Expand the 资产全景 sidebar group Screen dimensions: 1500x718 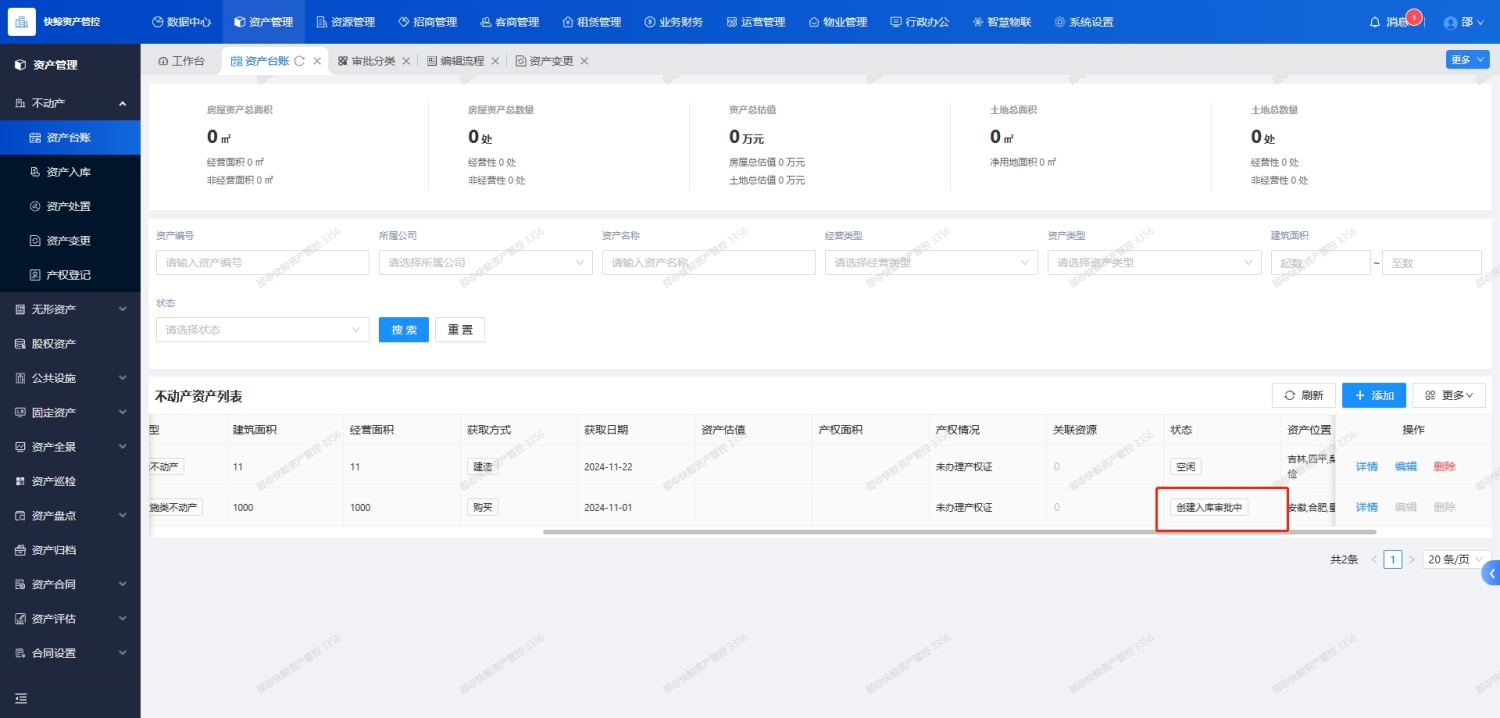pyautogui.click(x=70, y=447)
